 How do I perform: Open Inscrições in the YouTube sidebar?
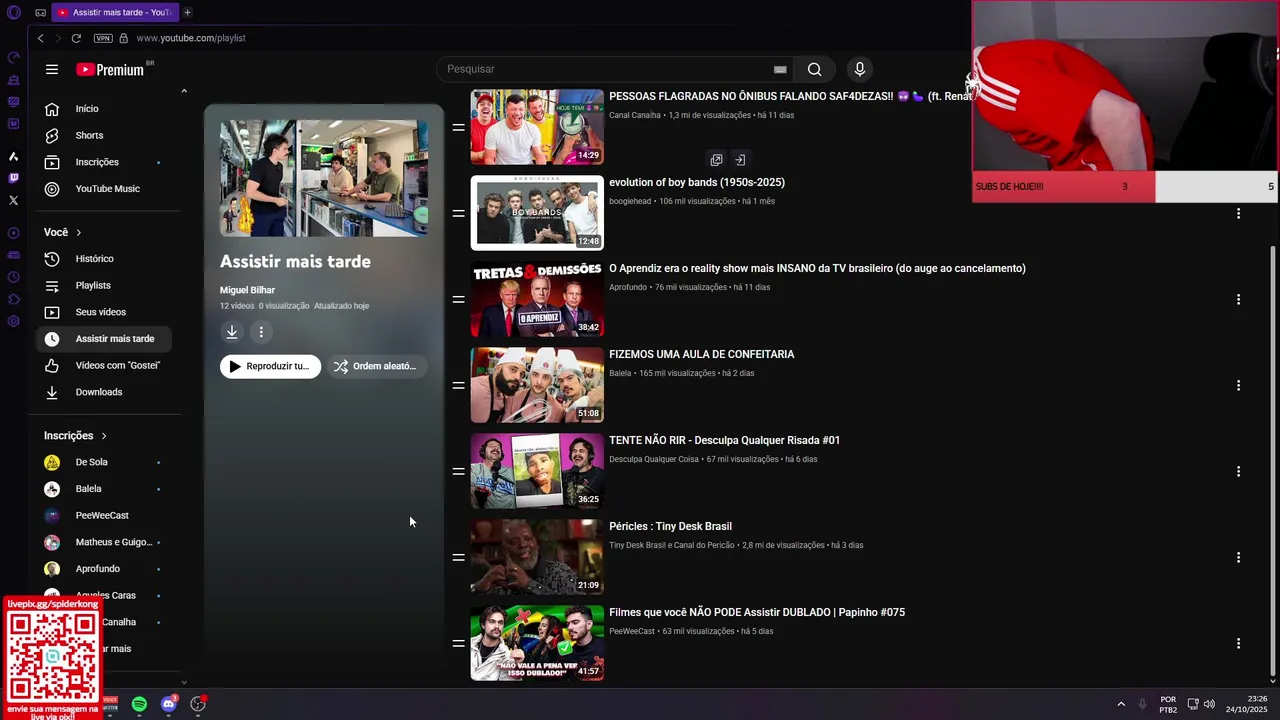point(104,162)
